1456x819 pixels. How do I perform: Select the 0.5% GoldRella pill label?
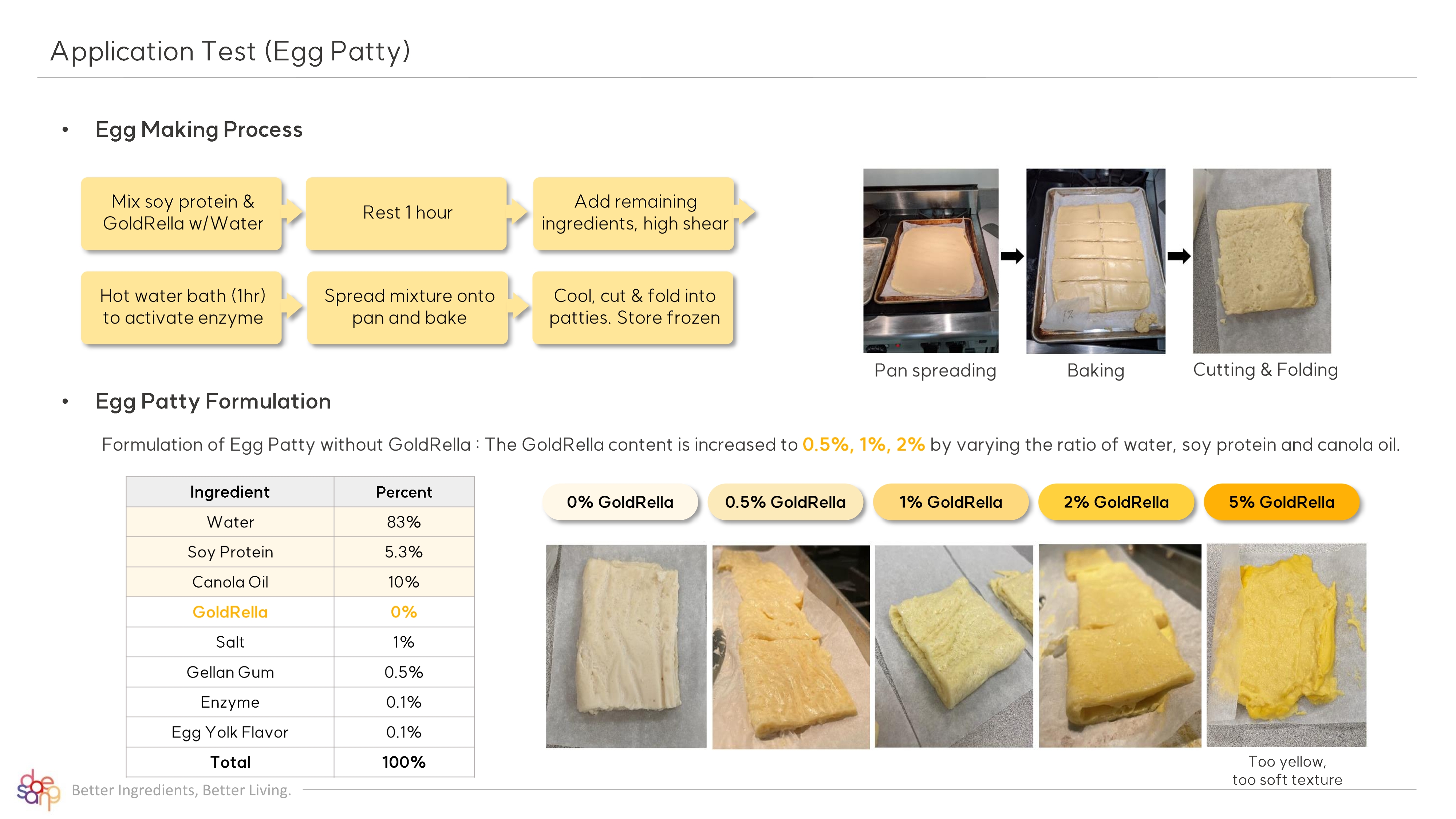point(785,502)
